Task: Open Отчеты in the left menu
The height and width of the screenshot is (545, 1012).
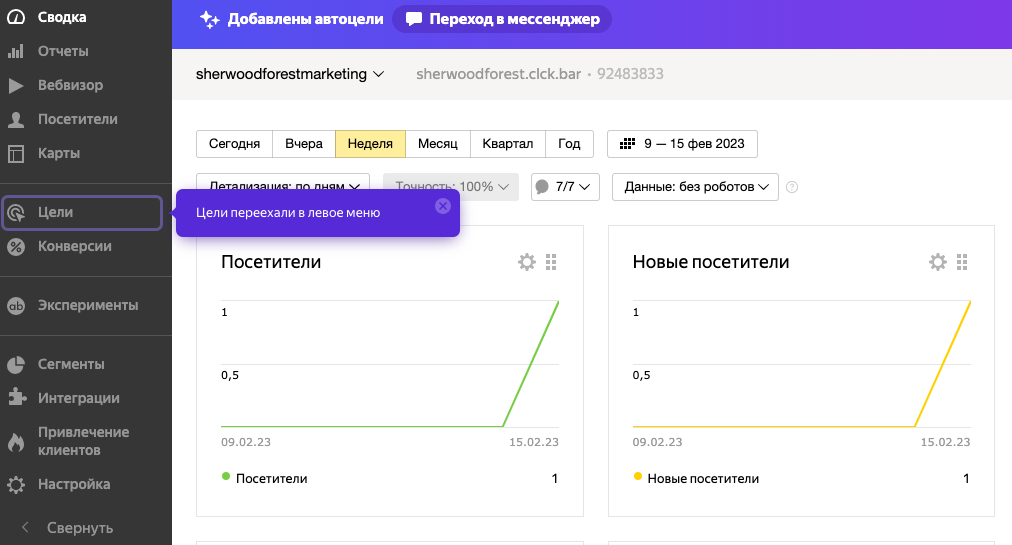Action: click(63, 51)
